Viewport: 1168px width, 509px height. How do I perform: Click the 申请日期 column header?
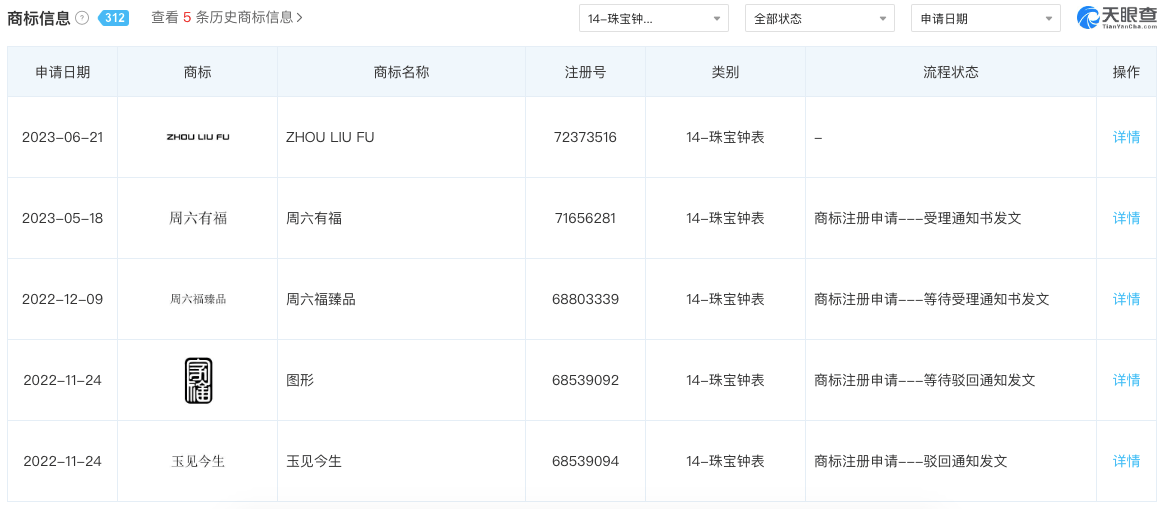pos(62,72)
